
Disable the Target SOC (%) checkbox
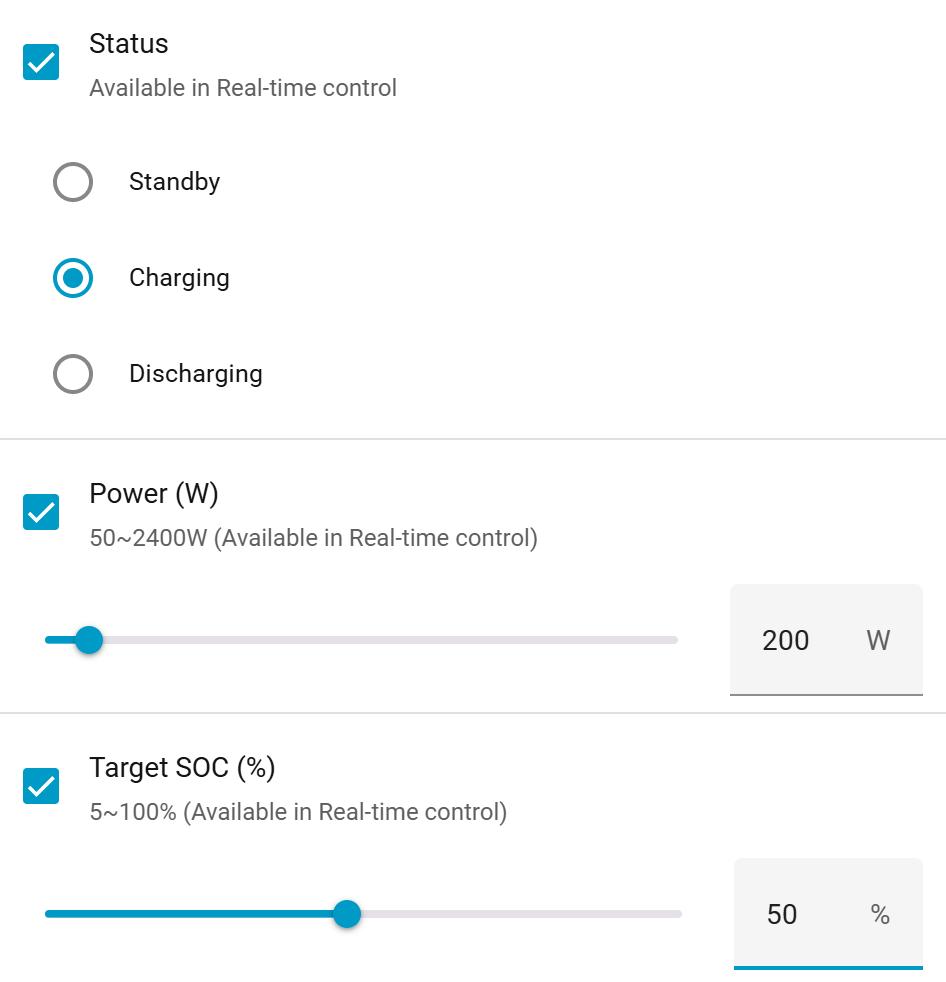tap(41, 786)
